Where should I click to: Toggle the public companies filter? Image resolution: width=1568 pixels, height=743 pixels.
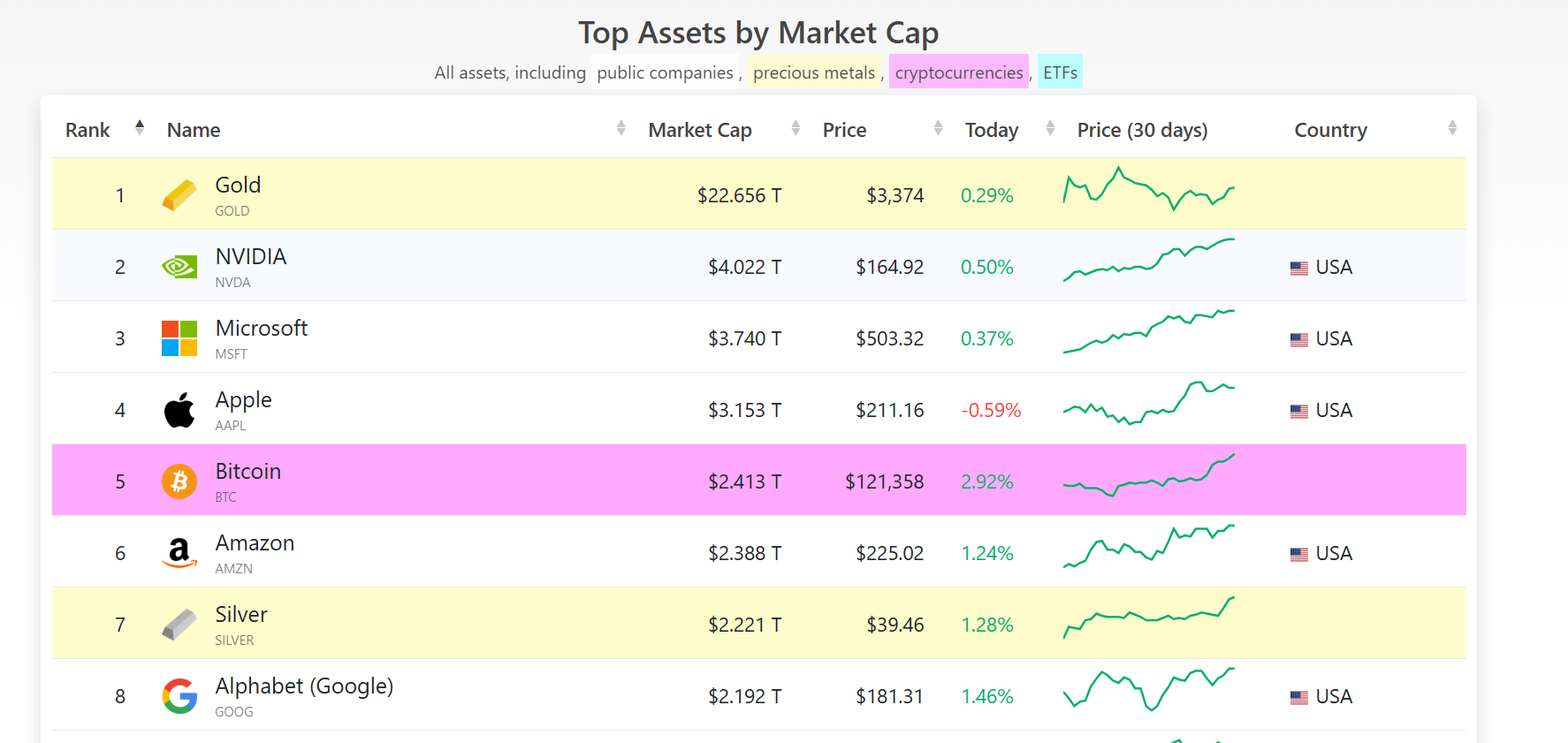[x=665, y=72]
